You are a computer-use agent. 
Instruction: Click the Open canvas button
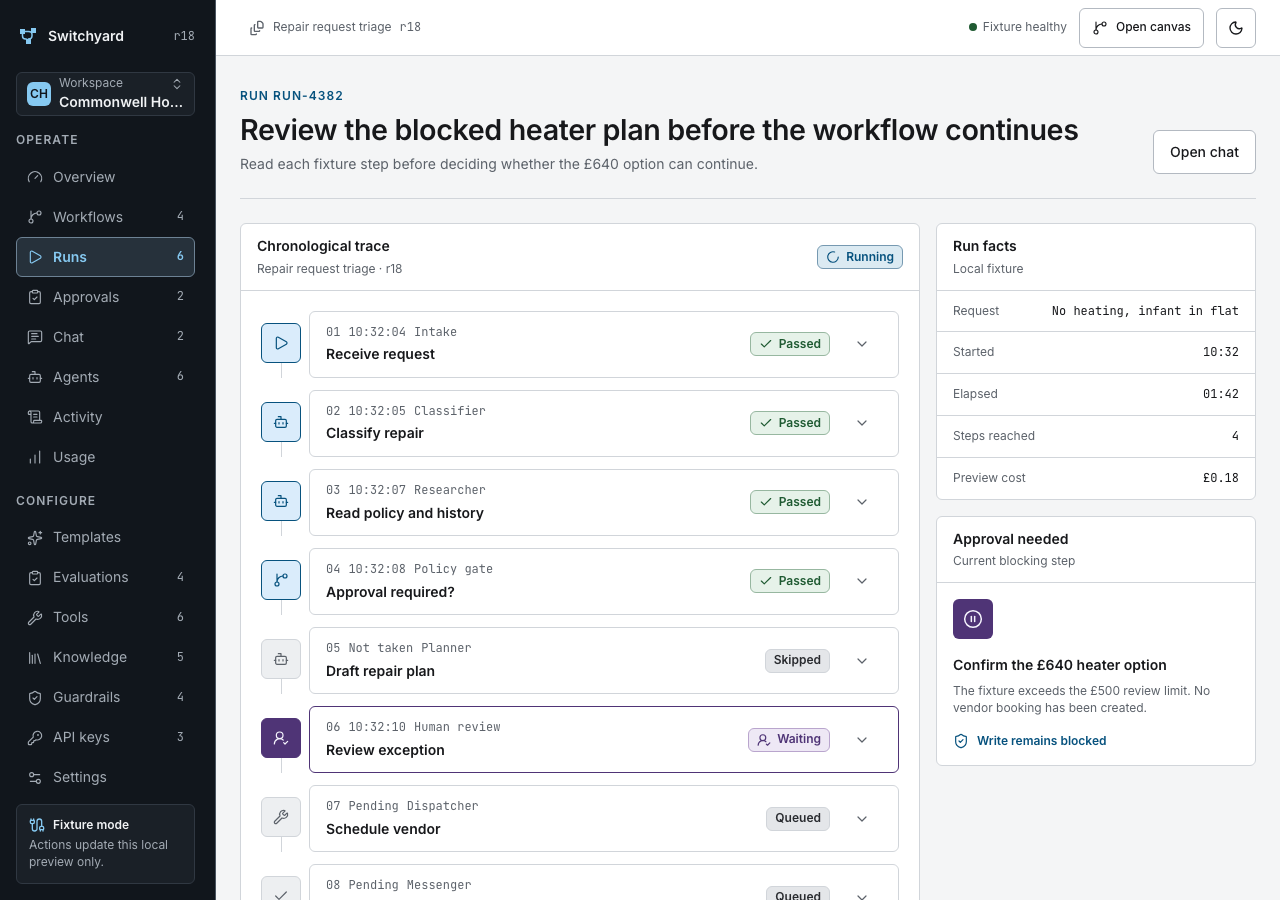pos(1141,28)
